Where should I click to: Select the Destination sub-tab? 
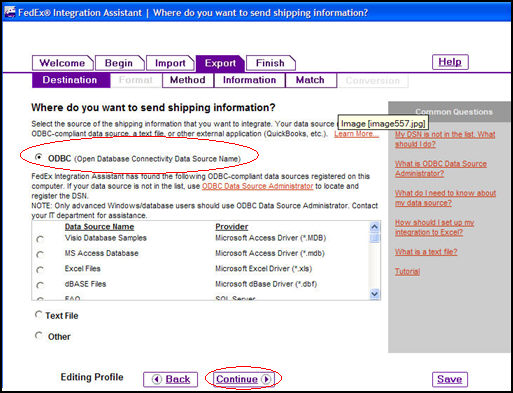coord(71,80)
